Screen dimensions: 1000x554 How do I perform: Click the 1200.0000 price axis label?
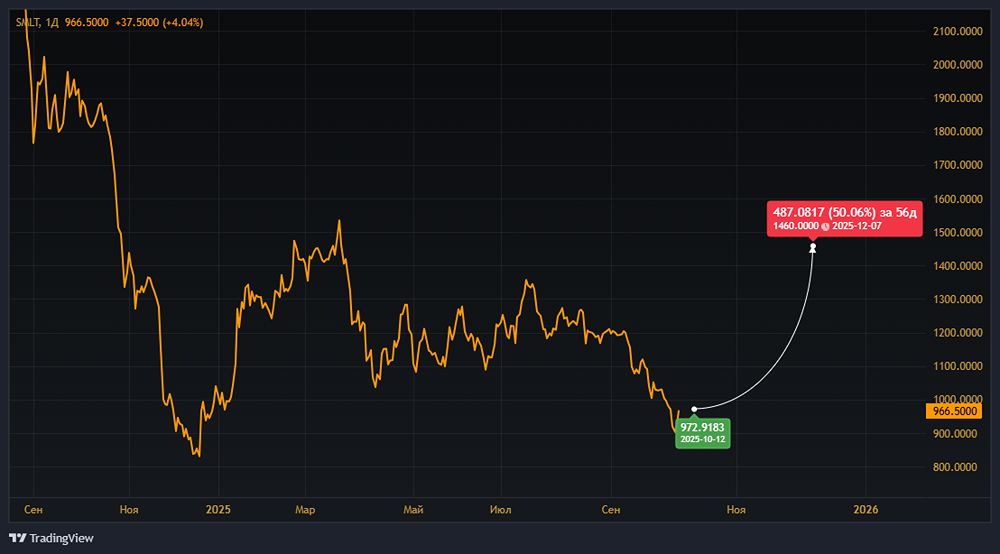click(x=957, y=333)
